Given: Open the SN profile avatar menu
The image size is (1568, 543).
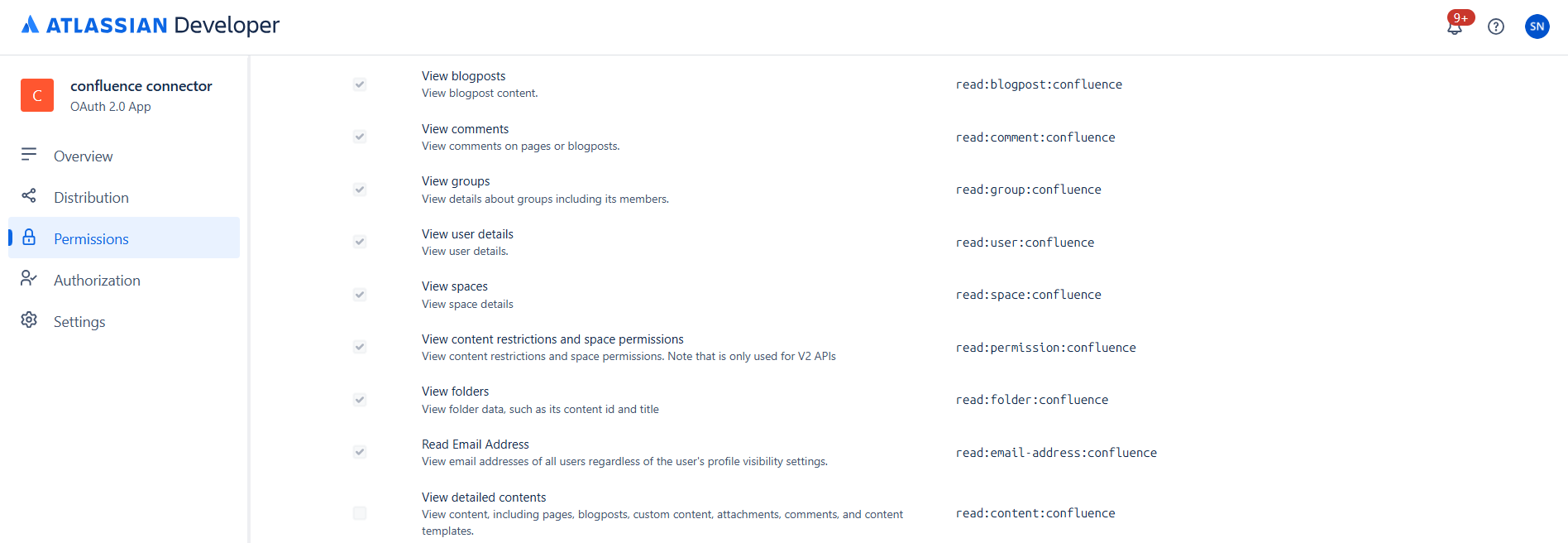Looking at the screenshot, I should click(x=1537, y=26).
